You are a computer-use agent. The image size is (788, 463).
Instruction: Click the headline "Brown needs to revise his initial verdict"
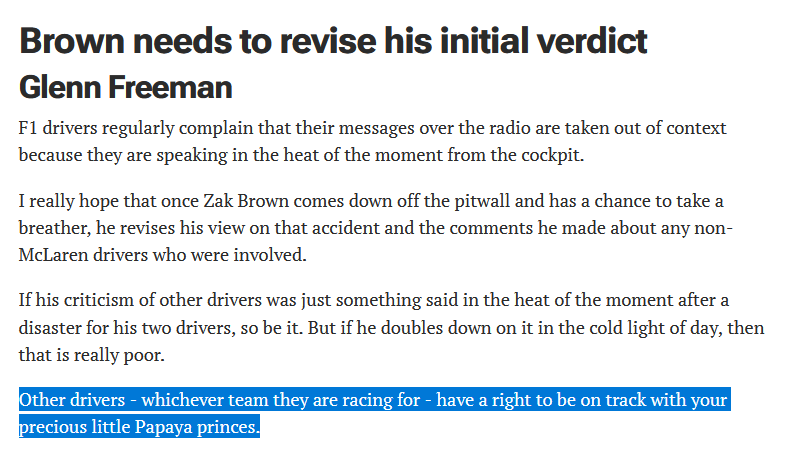coord(333,41)
